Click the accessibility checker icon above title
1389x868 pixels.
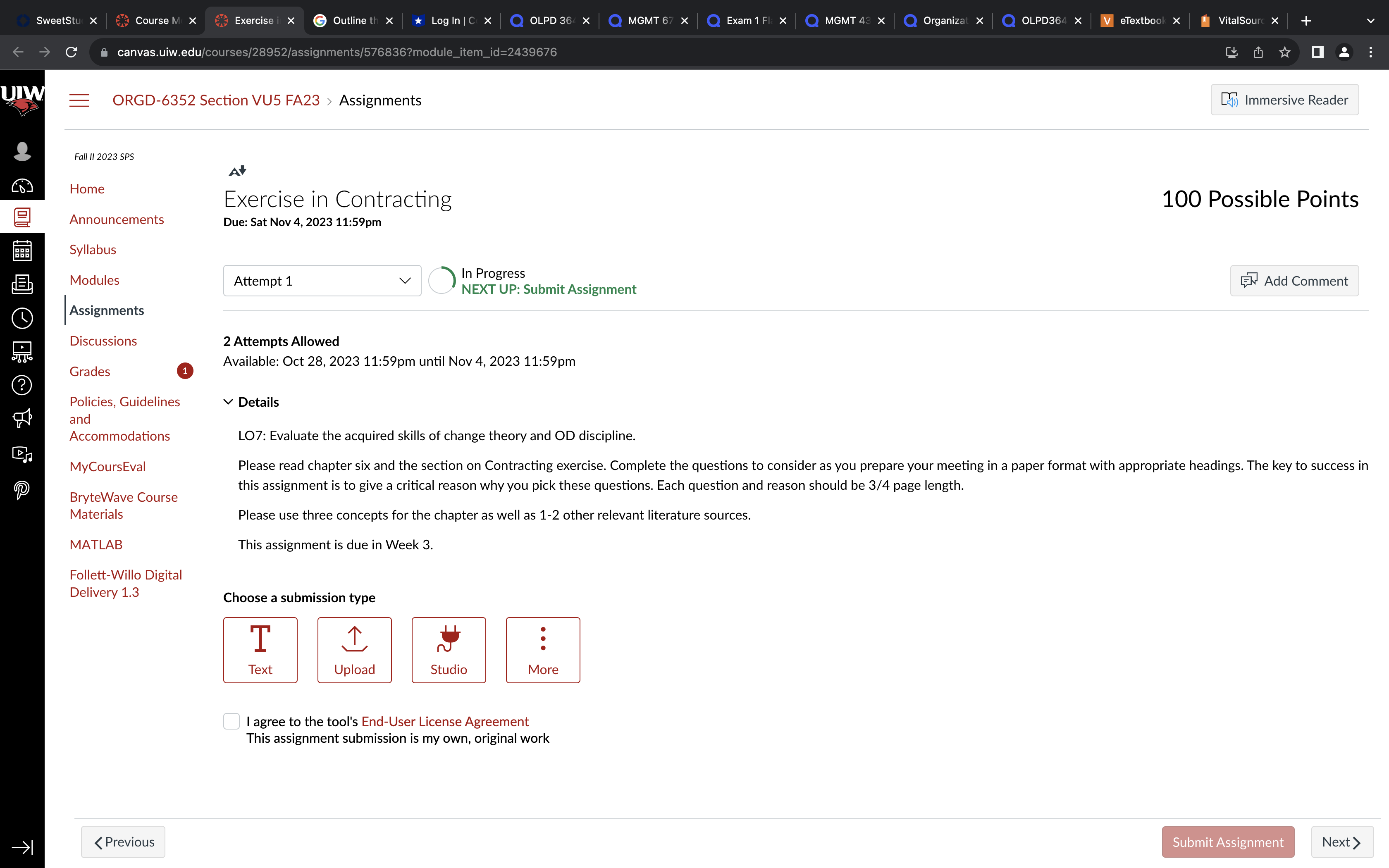pos(237,170)
